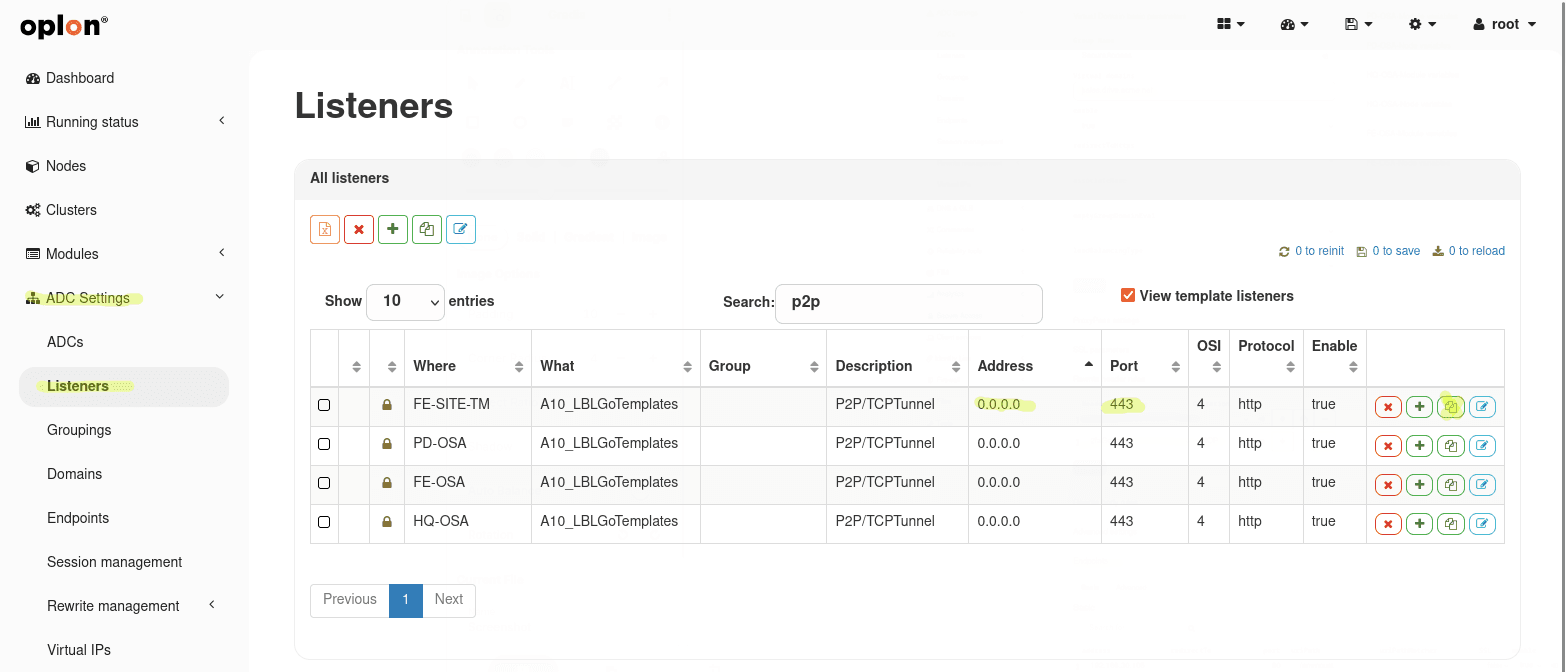Open the entries-per-page dropdown showing 10
The image size is (1566, 672).
[405, 301]
